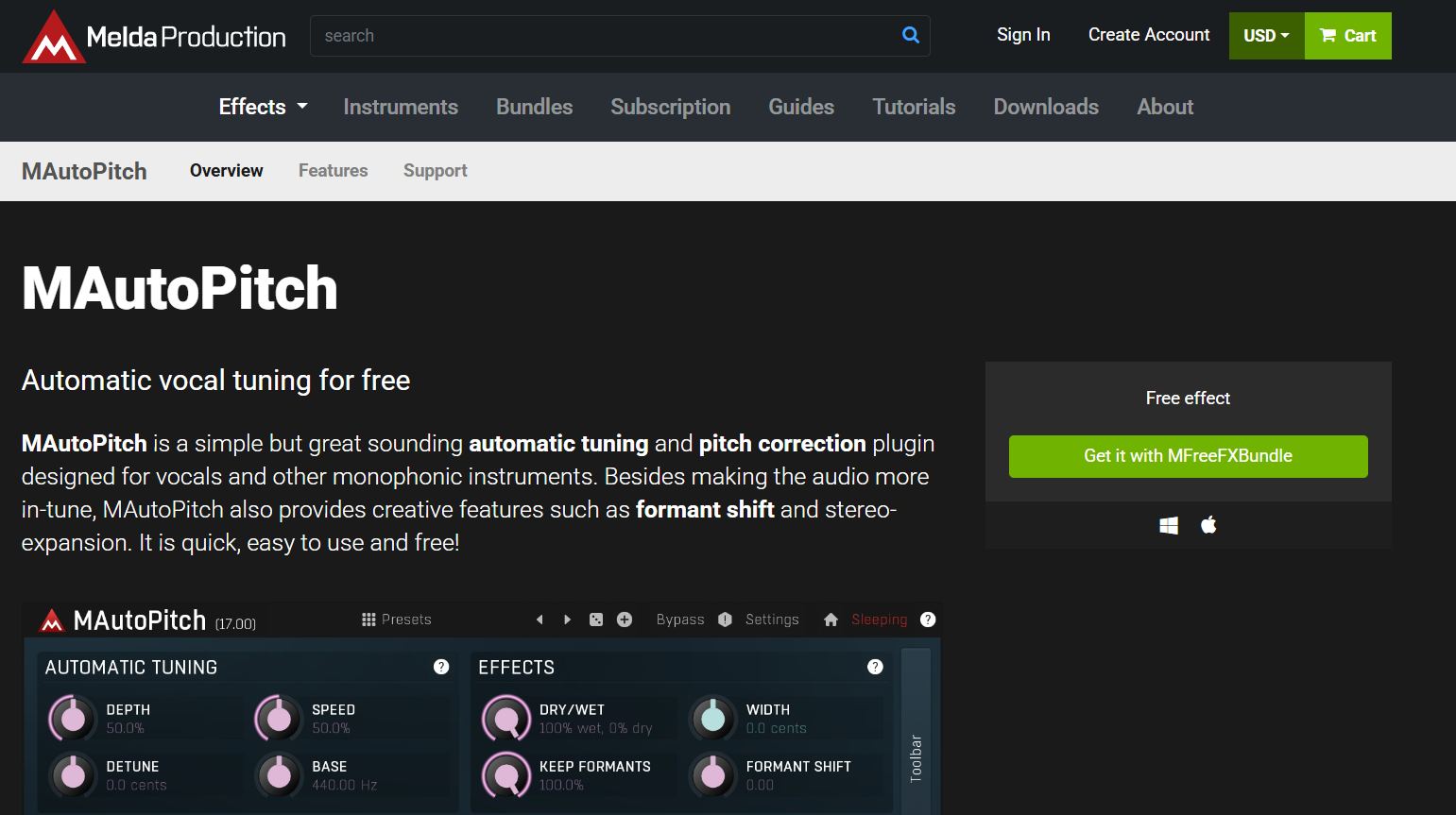Click the WIDTH knob
Screen dimensions: 1456x815
[713, 719]
